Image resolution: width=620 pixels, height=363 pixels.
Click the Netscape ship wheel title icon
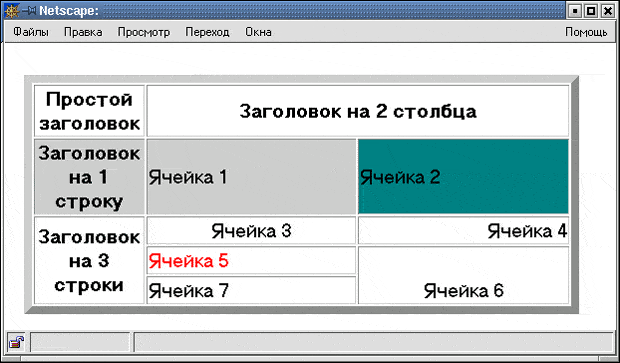11,10
